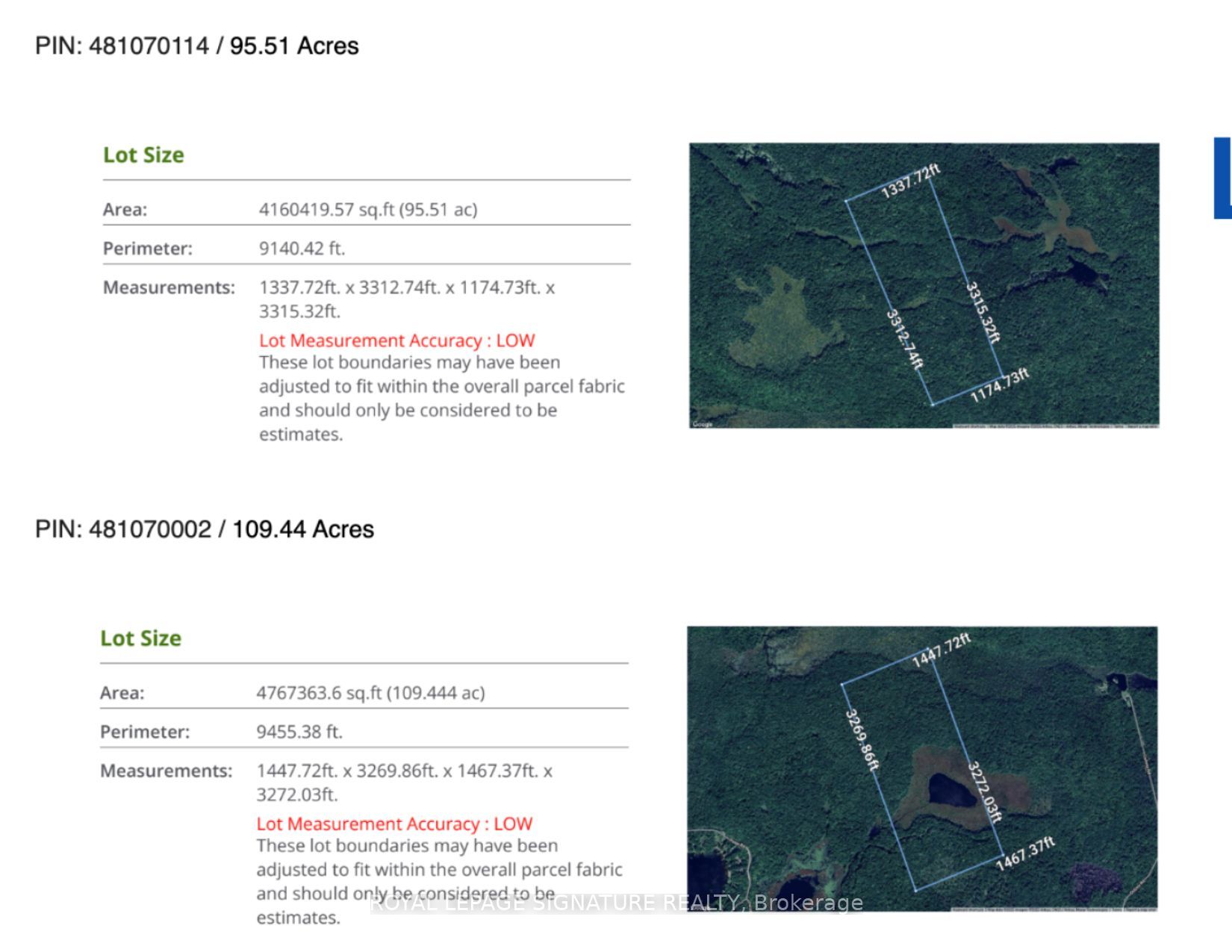Select the first Lot Size heading

(x=143, y=155)
